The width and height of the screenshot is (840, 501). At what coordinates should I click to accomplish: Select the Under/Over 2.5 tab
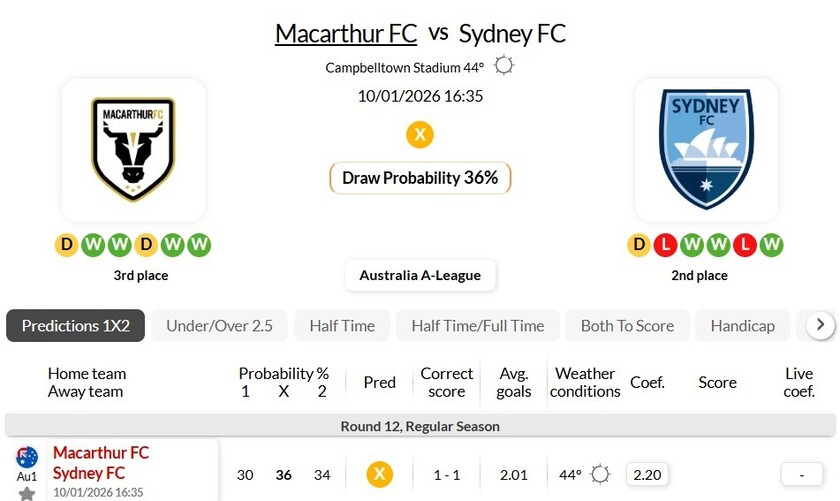coord(219,326)
